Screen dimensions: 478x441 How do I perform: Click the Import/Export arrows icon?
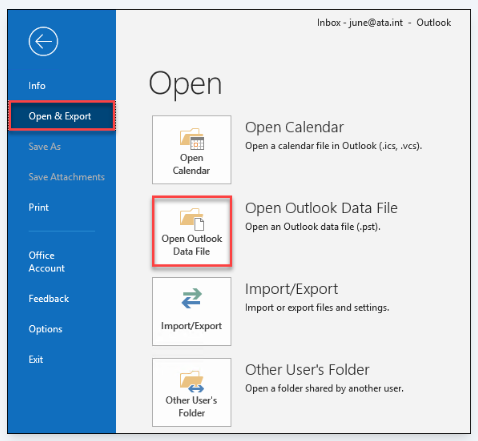tap(192, 298)
